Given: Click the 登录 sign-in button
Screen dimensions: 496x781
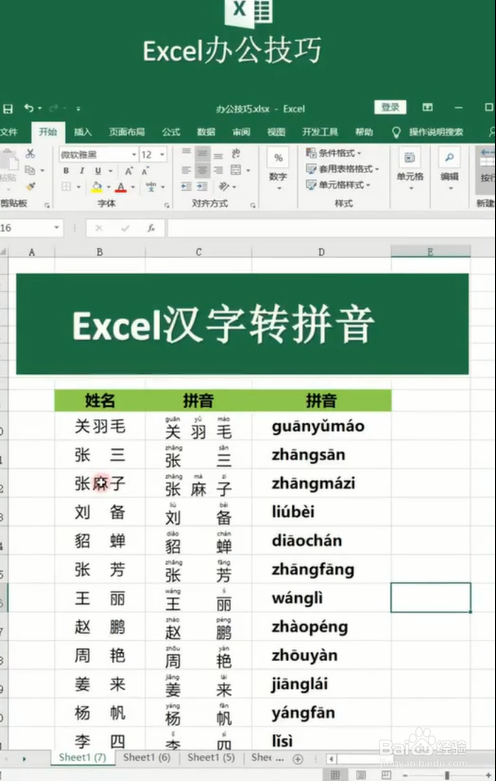Looking at the screenshot, I should [x=390, y=108].
